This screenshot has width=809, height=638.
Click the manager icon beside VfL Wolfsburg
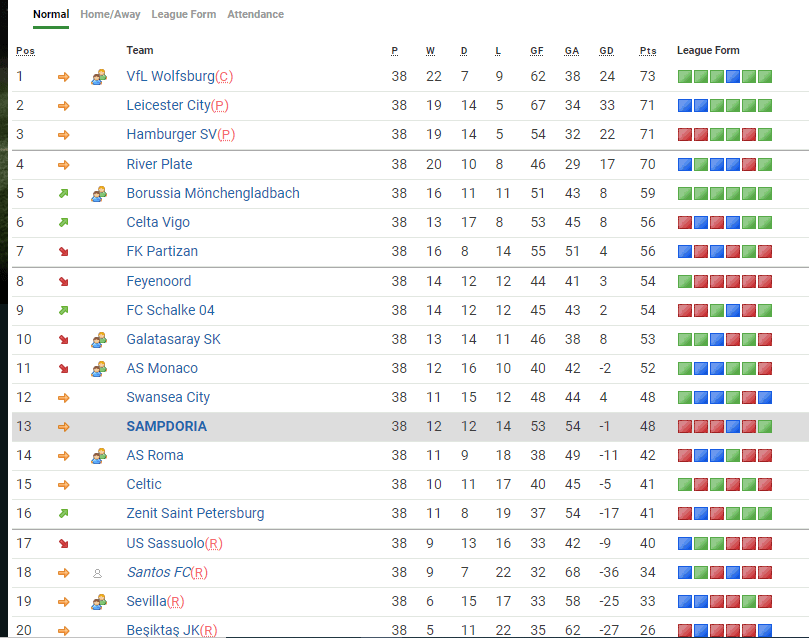(x=98, y=77)
